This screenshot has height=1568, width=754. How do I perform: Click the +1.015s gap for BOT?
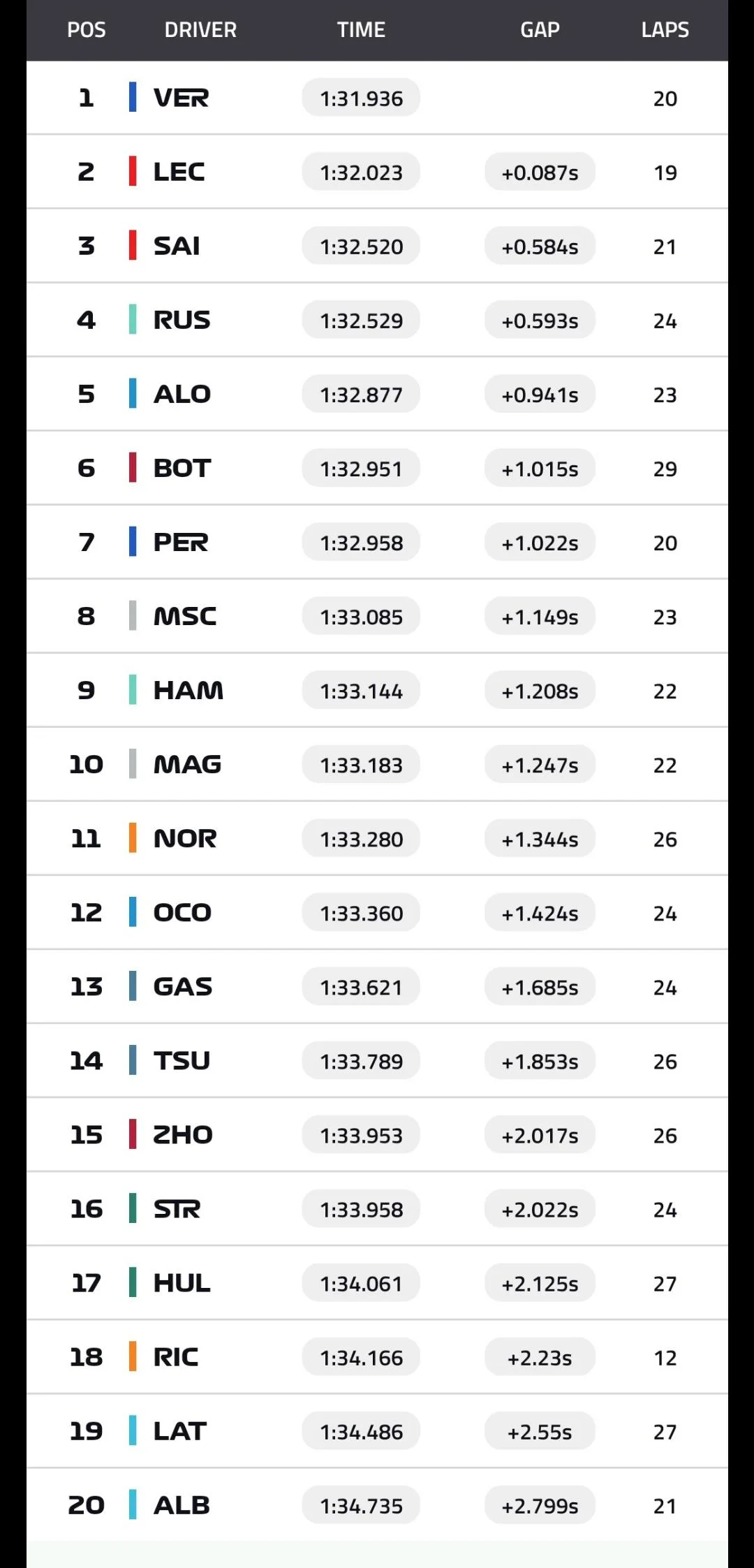[x=540, y=469]
